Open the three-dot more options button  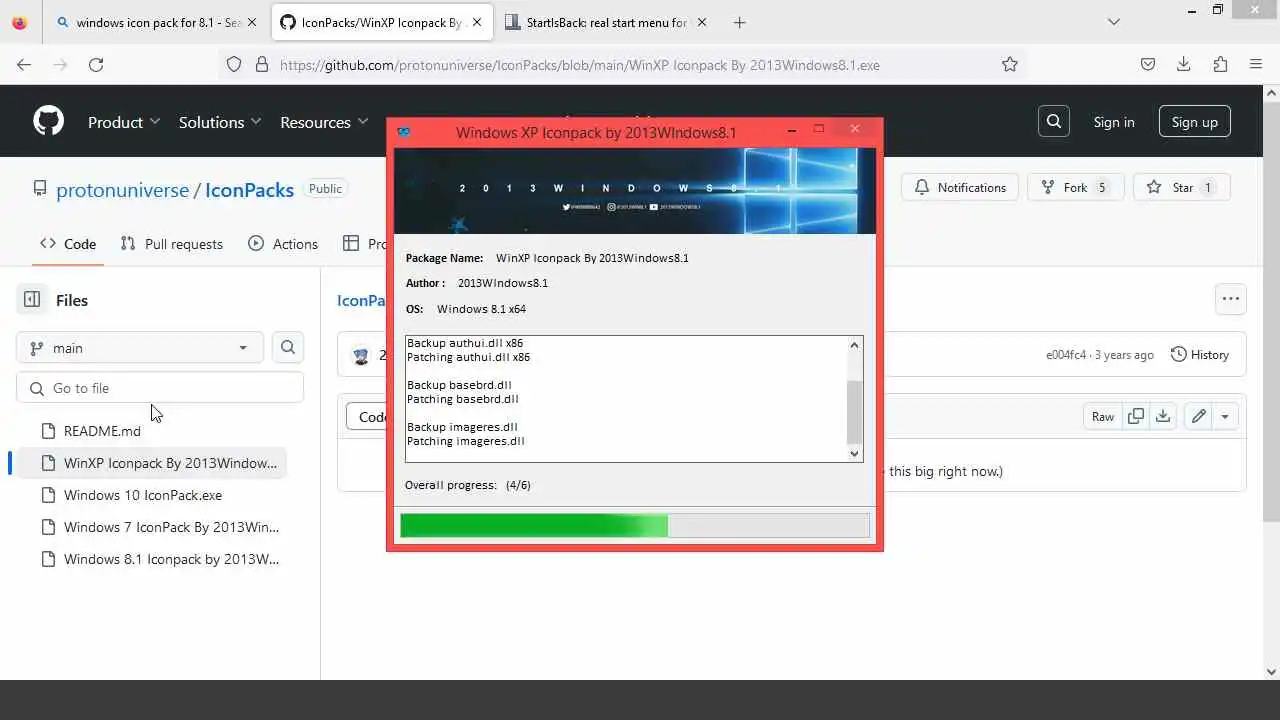pyautogui.click(x=1231, y=298)
